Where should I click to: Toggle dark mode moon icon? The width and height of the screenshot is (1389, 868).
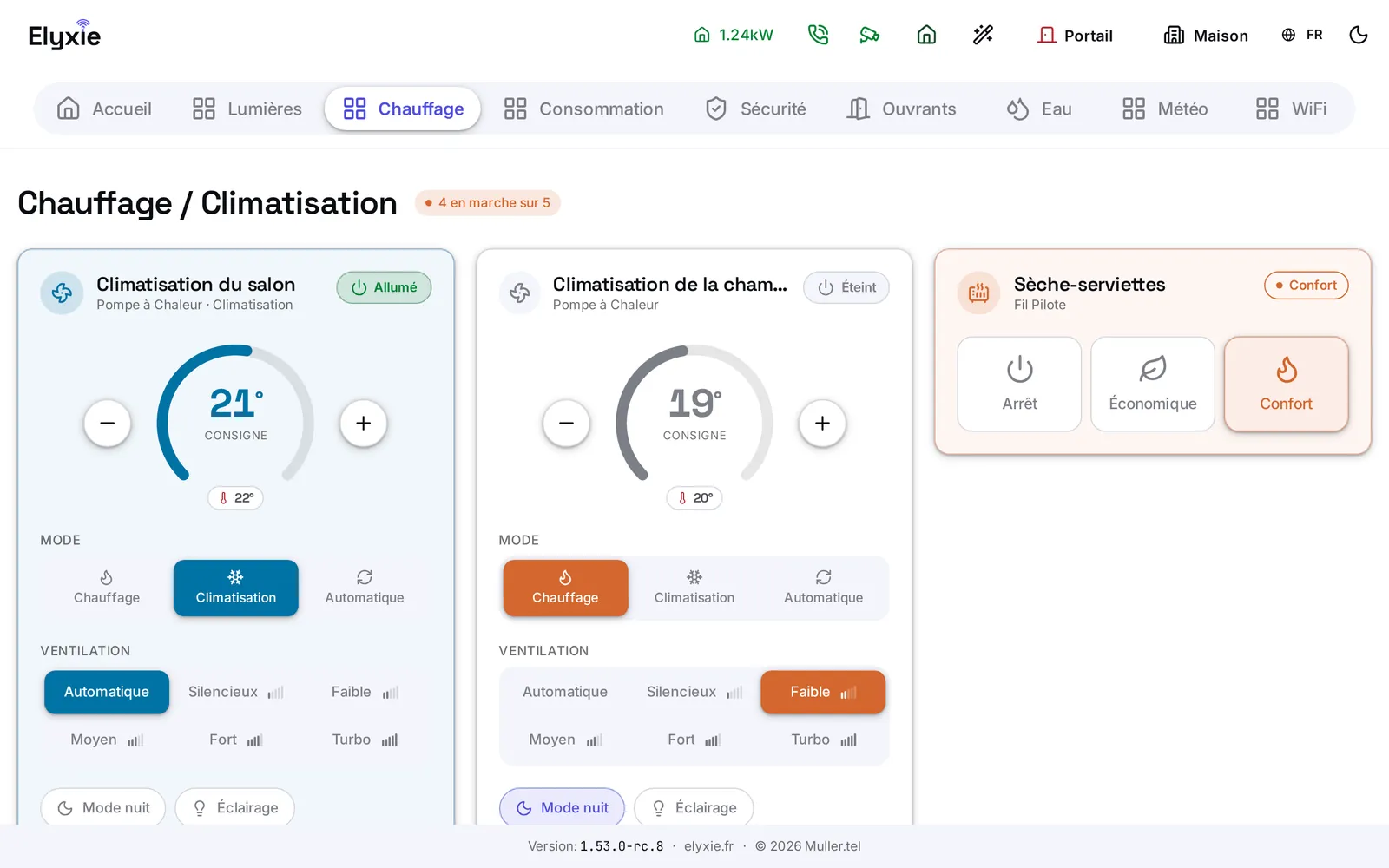tap(1359, 35)
